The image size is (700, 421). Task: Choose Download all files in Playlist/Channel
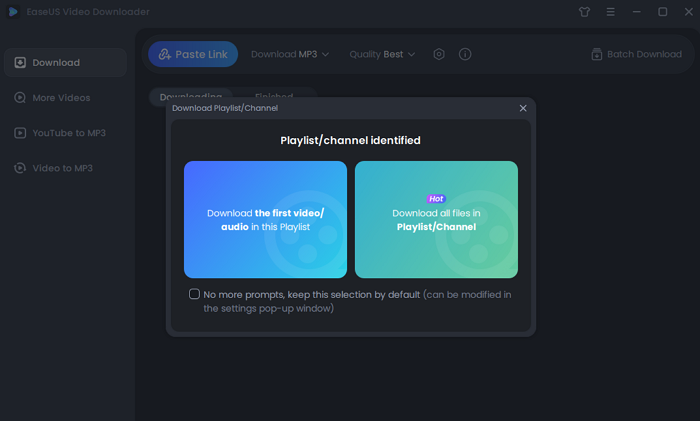[x=436, y=219]
